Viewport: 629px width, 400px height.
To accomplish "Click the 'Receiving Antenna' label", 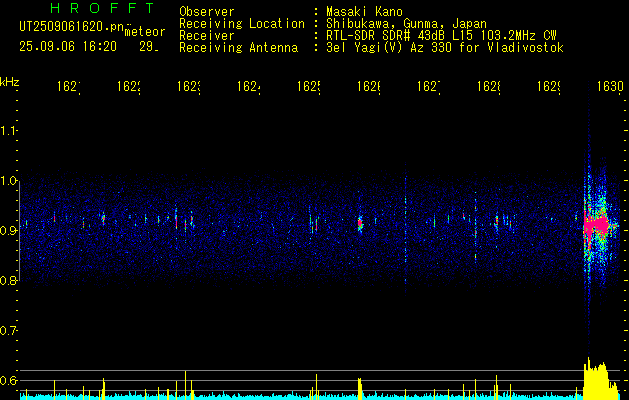I will tap(239, 48).
